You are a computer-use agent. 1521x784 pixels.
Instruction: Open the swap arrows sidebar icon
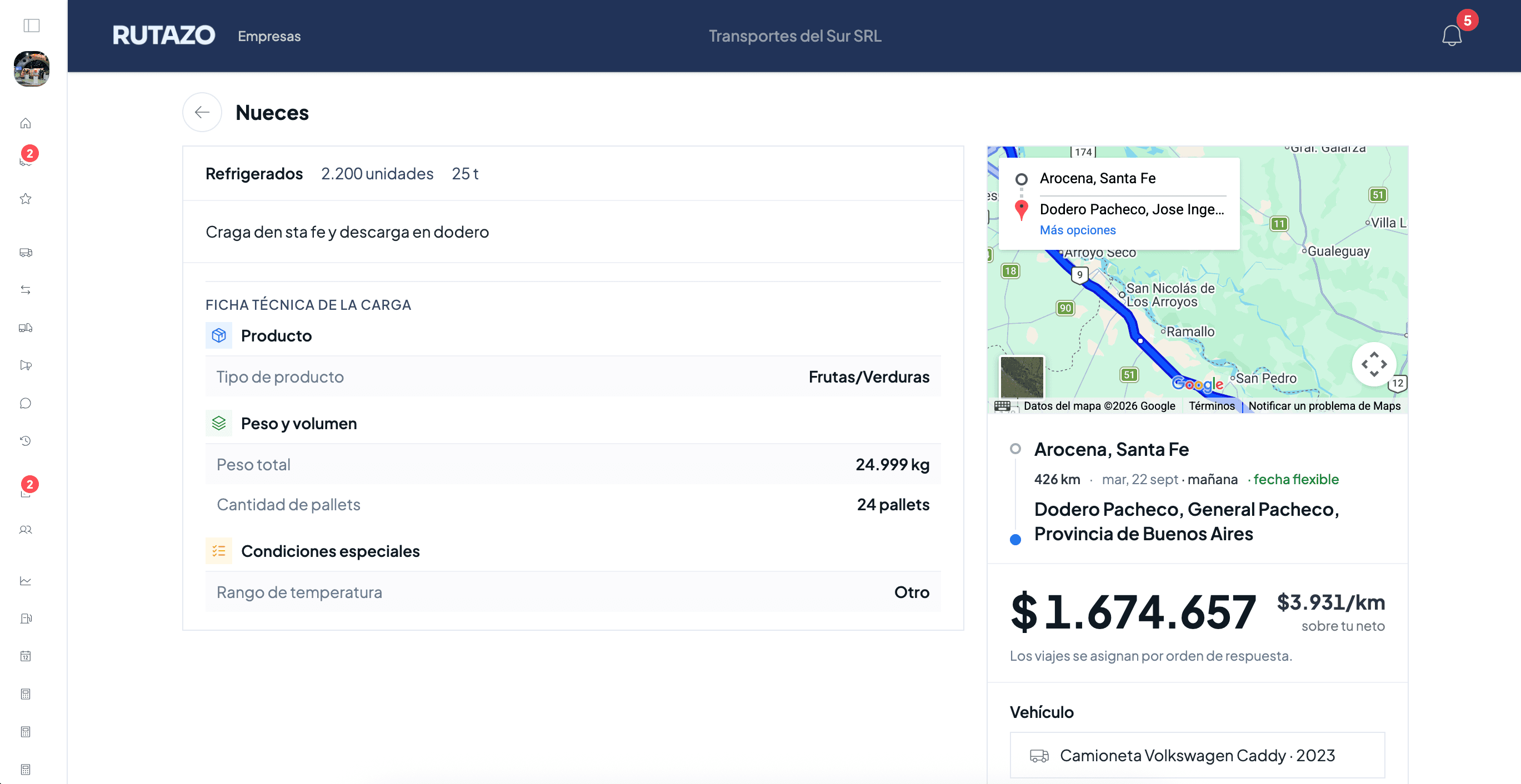point(26,290)
